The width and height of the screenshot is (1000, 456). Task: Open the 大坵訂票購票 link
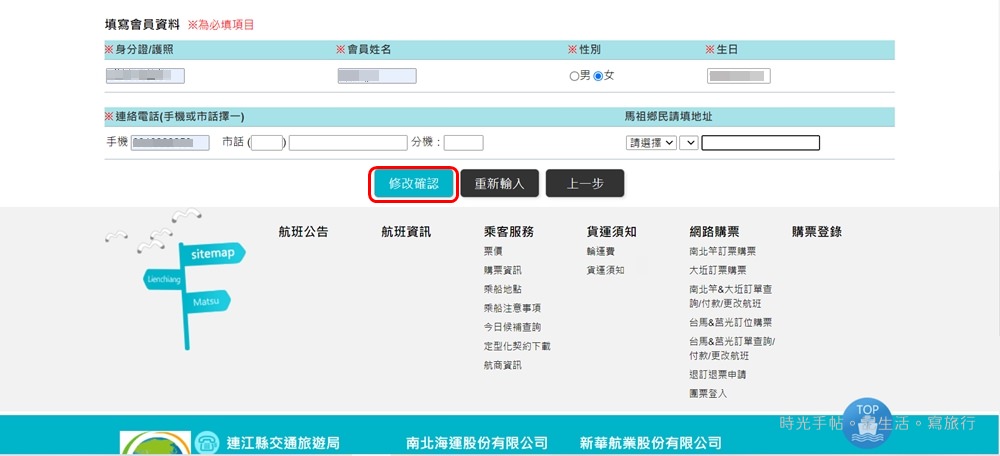pyautogui.click(x=717, y=270)
